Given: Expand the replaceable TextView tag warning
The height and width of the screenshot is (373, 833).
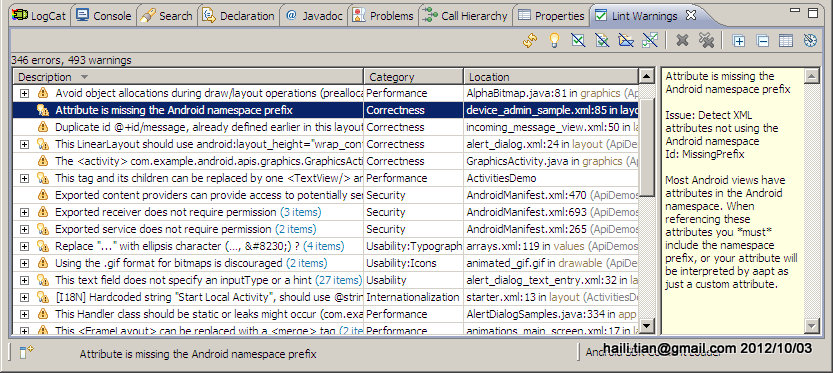Looking at the screenshot, I should click(24, 178).
